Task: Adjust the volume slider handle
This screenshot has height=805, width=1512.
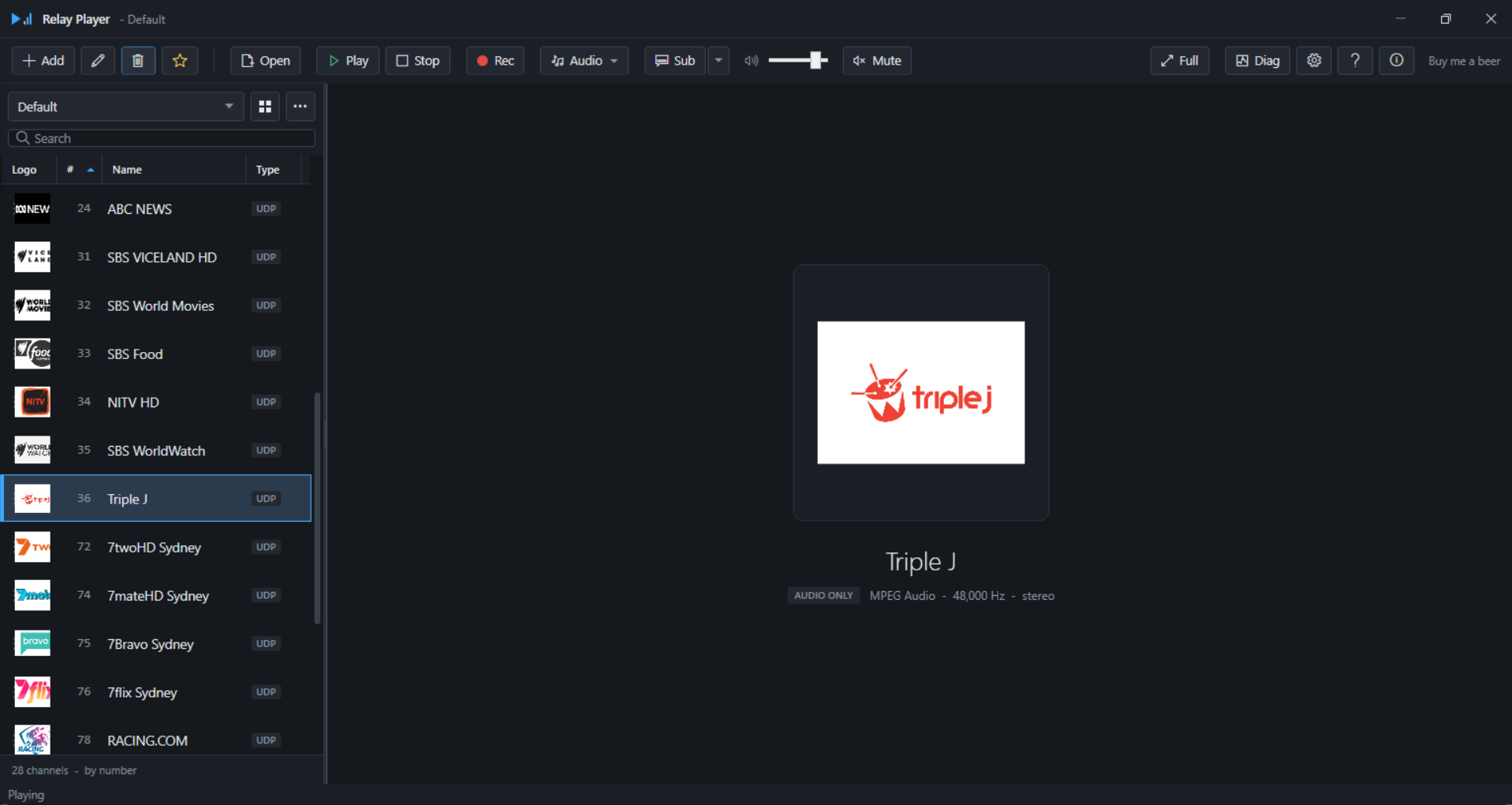Action: click(x=817, y=61)
